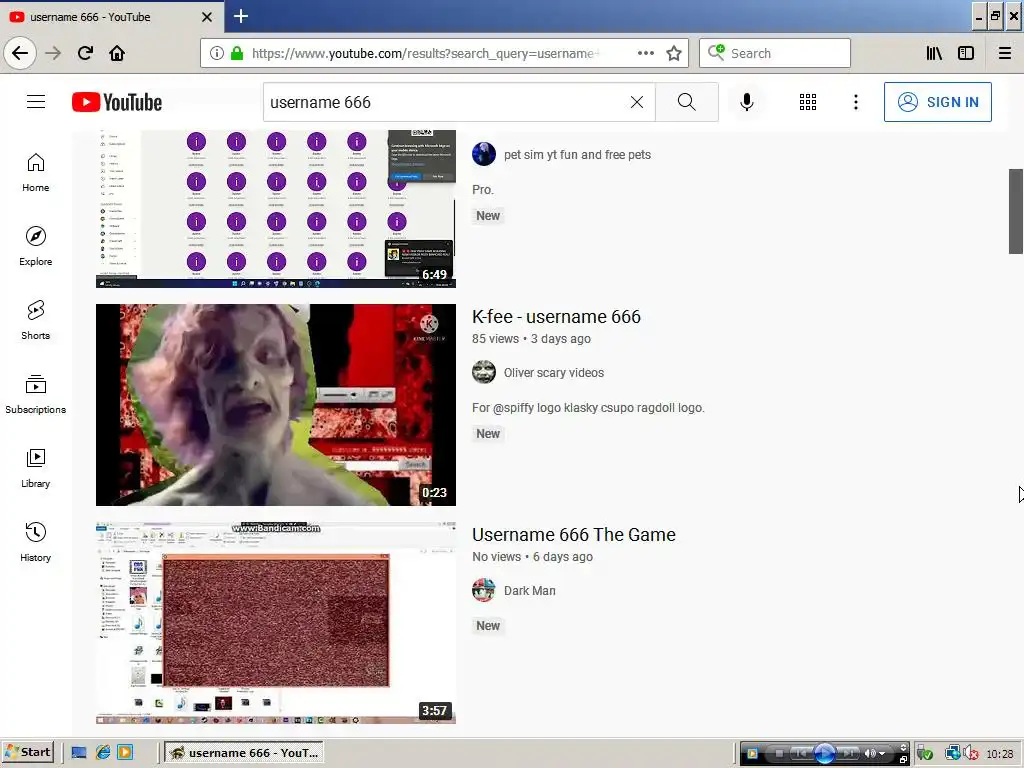The height and width of the screenshot is (768, 1024).
Task: Click the 'For @spiffy logo klasky csupo' description
Action: click(588, 408)
